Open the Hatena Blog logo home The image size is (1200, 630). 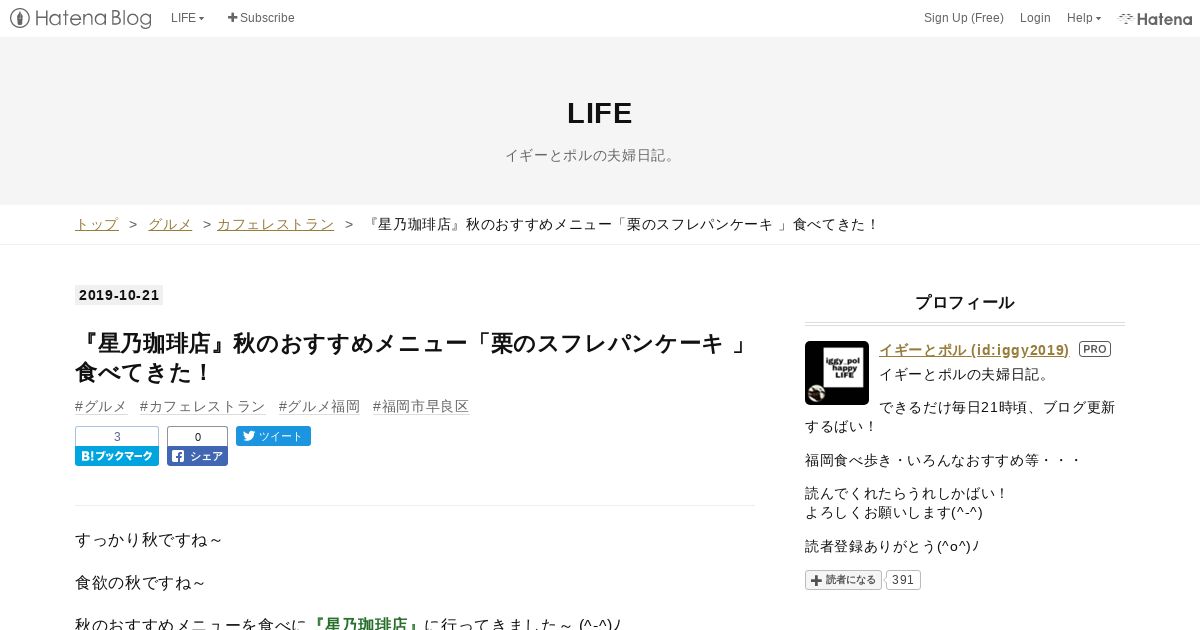pos(81,18)
